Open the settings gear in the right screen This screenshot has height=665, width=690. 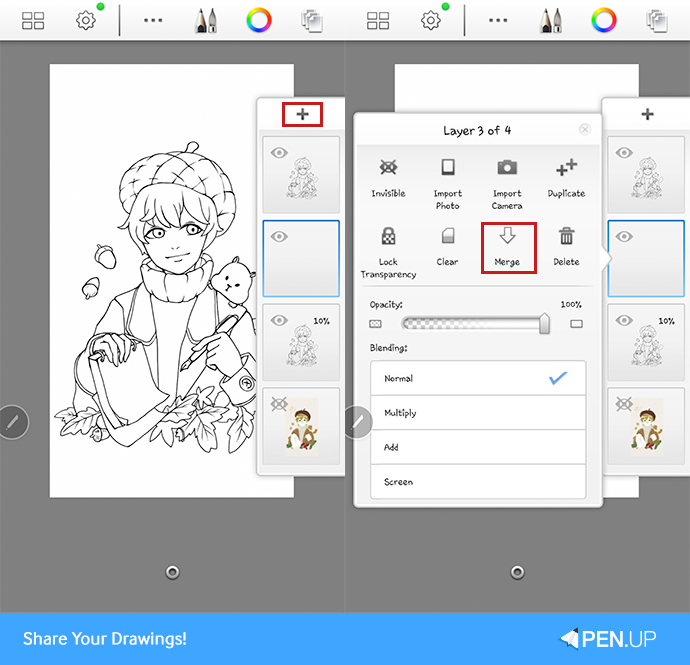431,20
